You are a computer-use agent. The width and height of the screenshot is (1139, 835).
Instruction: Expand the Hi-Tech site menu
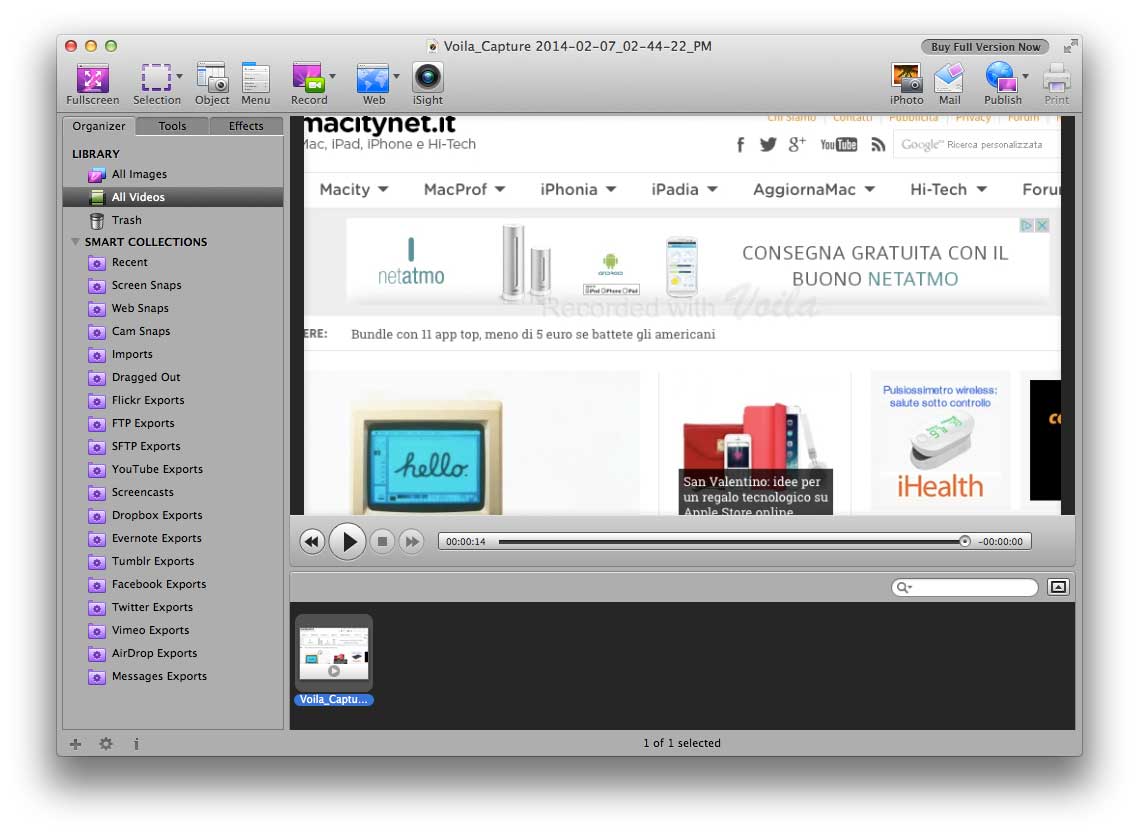[948, 190]
